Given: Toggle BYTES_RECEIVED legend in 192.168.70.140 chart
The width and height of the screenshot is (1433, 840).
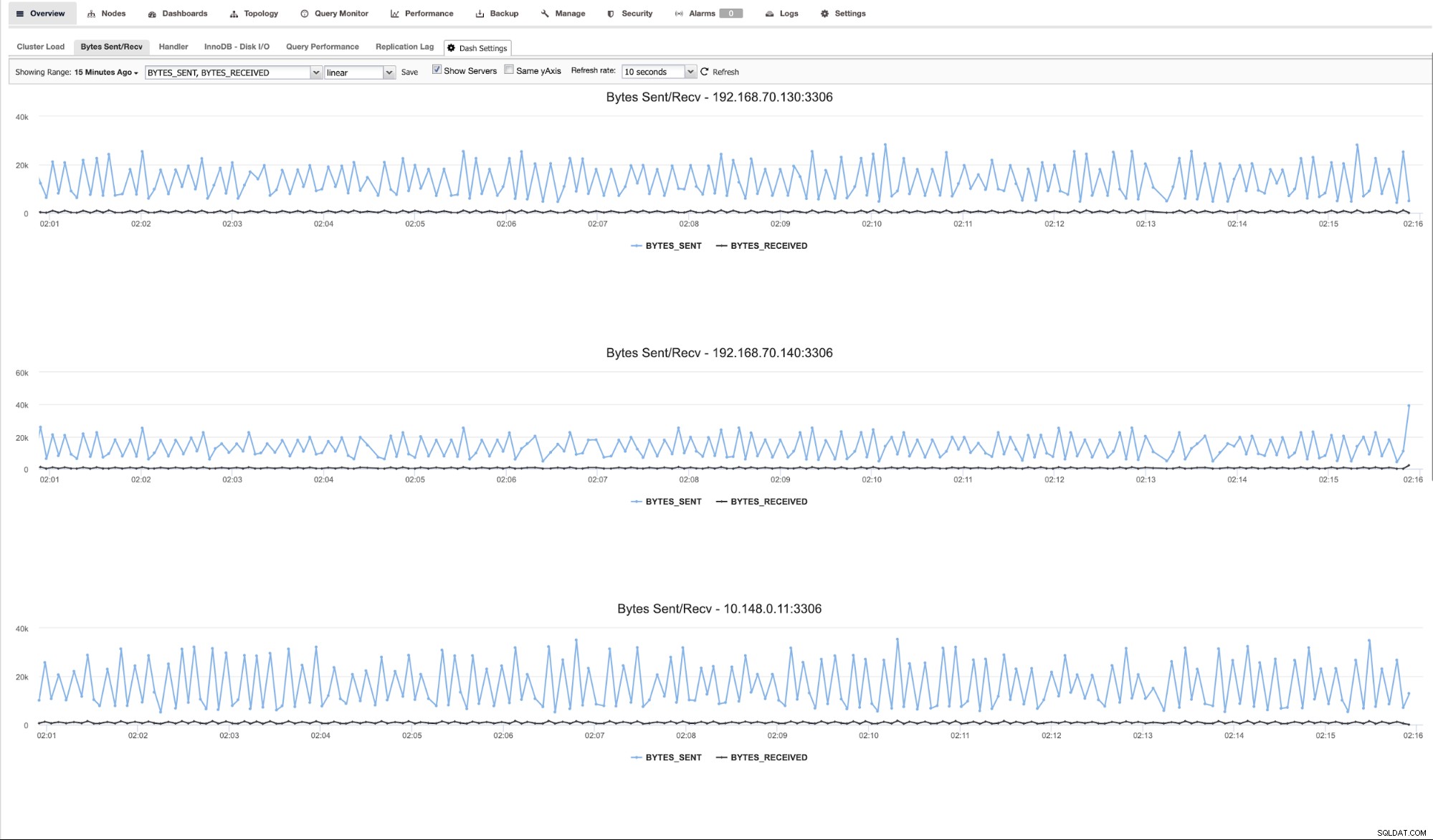Looking at the screenshot, I should (x=761, y=502).
